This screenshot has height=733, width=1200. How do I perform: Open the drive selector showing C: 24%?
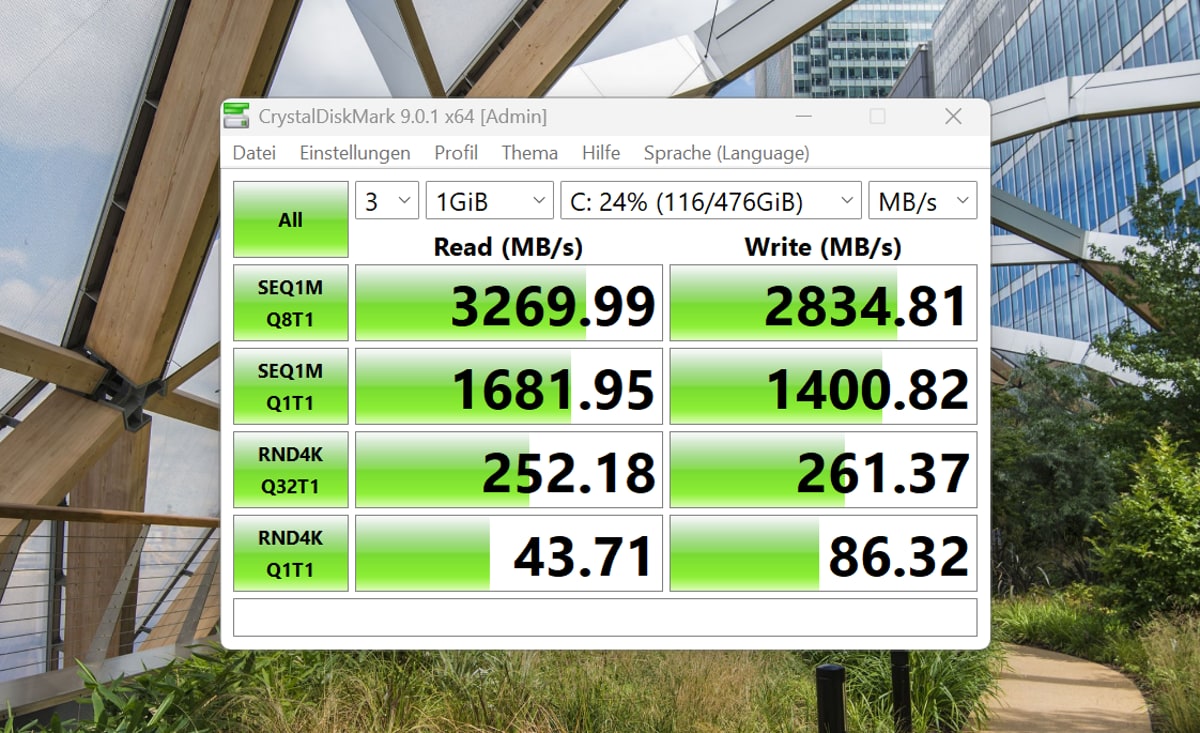[710, 201]
